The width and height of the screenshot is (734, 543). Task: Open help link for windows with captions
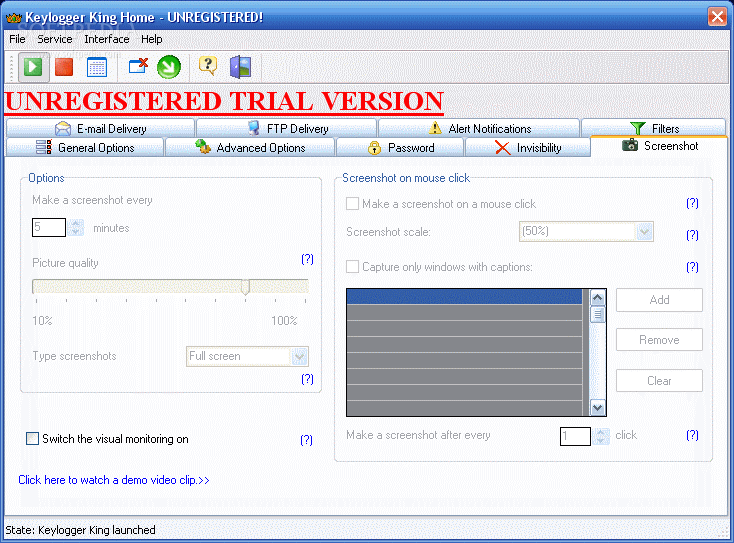[692, 267]
